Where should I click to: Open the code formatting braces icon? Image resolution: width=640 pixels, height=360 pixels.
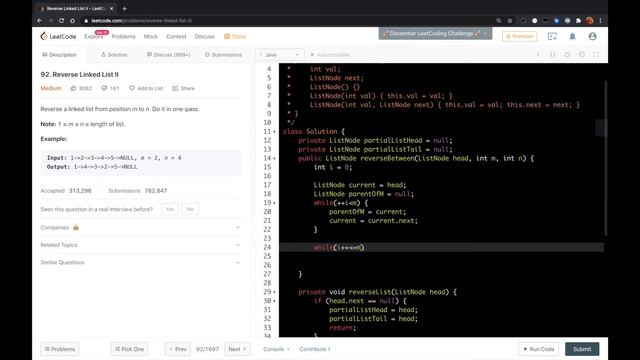(553, 54)
